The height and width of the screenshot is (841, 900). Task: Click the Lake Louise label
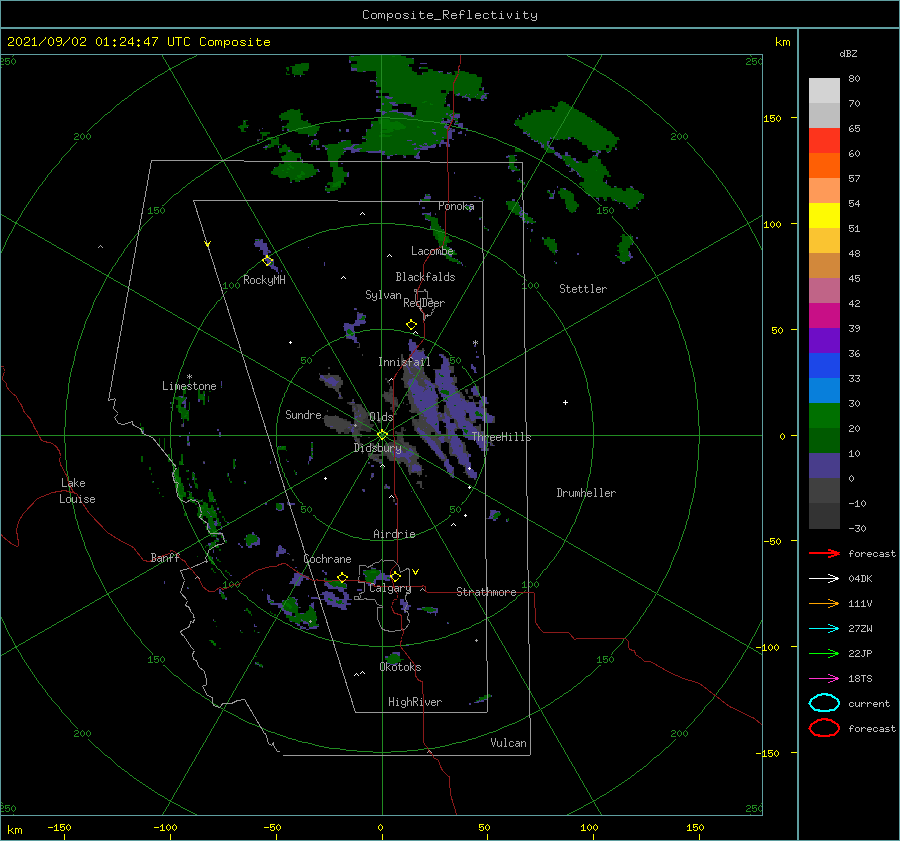(x=77, y=491)
